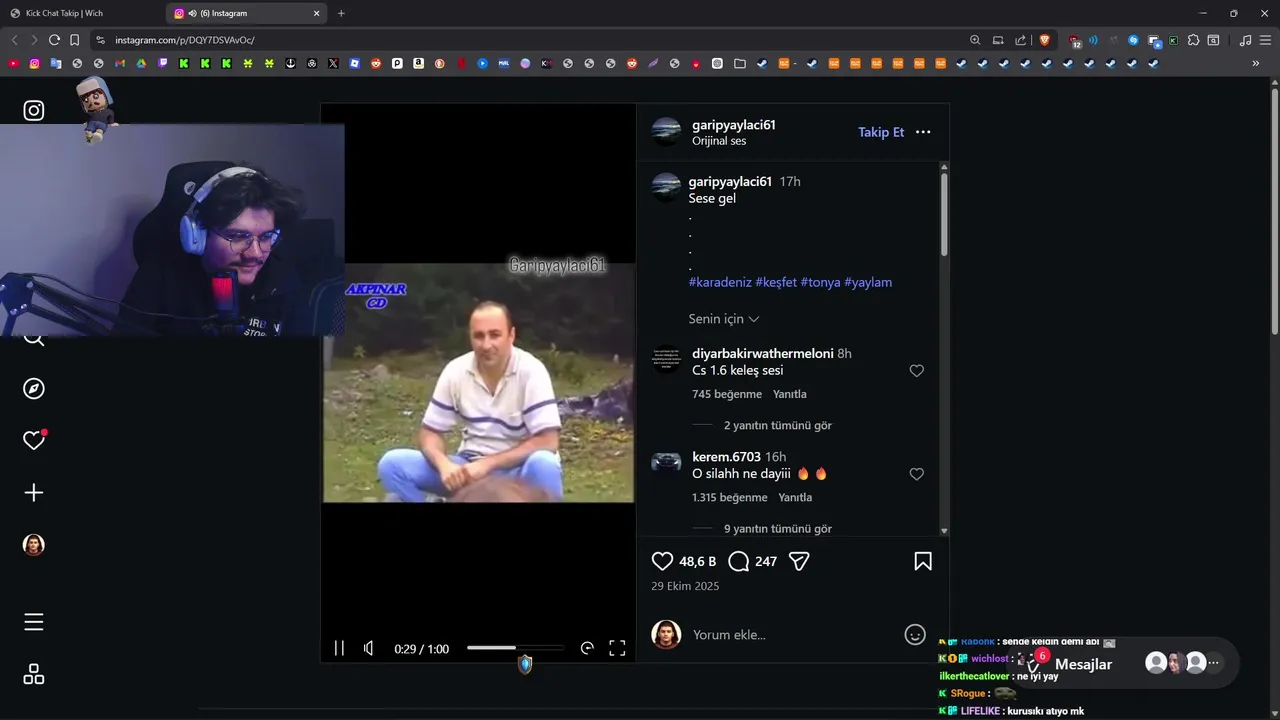Viewport: 1280px width, 720px height.
Task: Toggle video fullscreen mode
Action: click(x=617, y=648)
